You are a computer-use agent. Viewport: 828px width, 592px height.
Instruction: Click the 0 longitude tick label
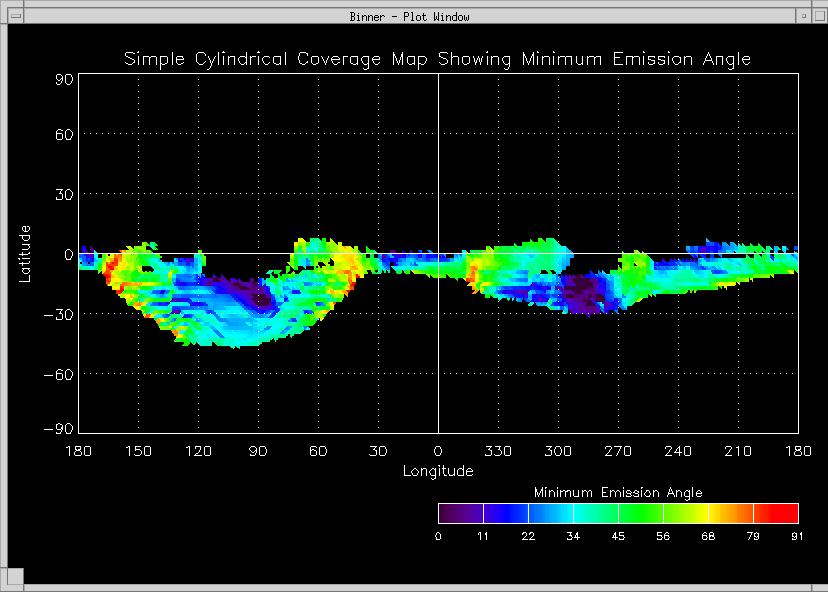438,451
